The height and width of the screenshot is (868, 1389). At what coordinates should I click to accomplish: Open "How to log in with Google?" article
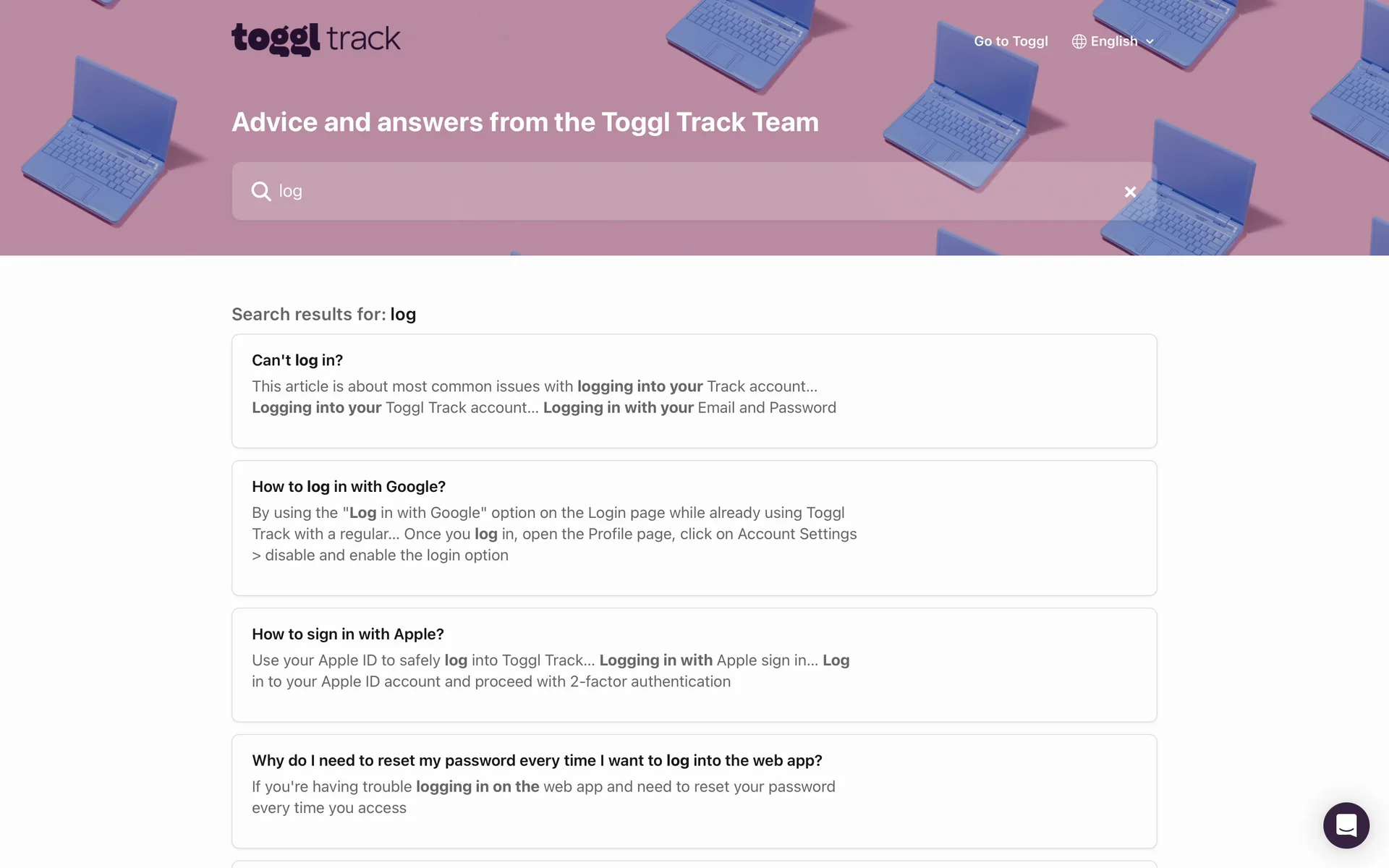pyautogui.click(x=349, y=487)
